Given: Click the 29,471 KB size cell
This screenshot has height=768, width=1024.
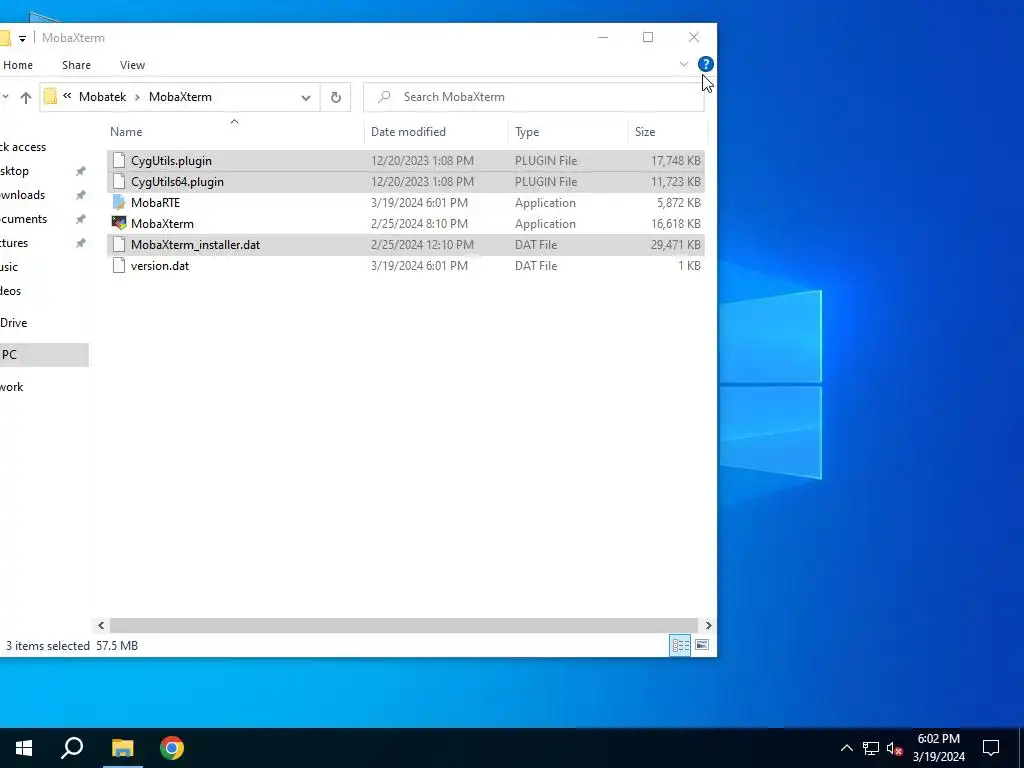Looking at the screenshot, I should (x=675, y=244).
